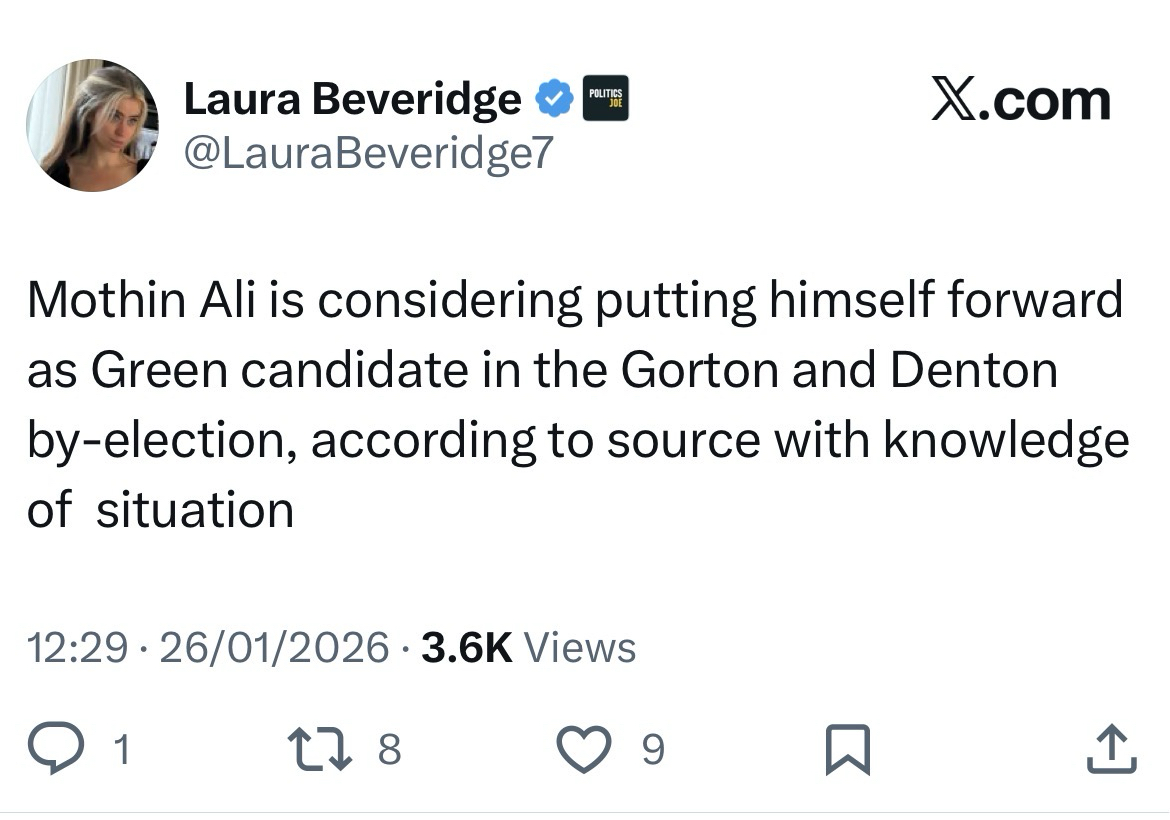This screenshot has width=1170, height=820.
Task: Click the X.com watermark text
Action: 1020,100
